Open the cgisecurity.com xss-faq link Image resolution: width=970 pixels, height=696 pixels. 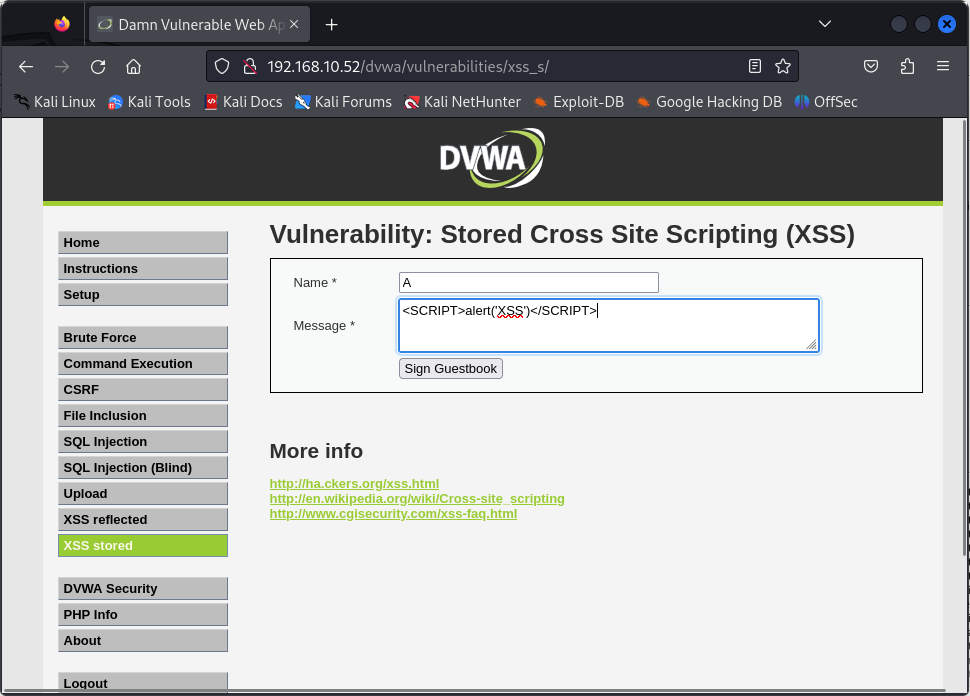point(393,513)
